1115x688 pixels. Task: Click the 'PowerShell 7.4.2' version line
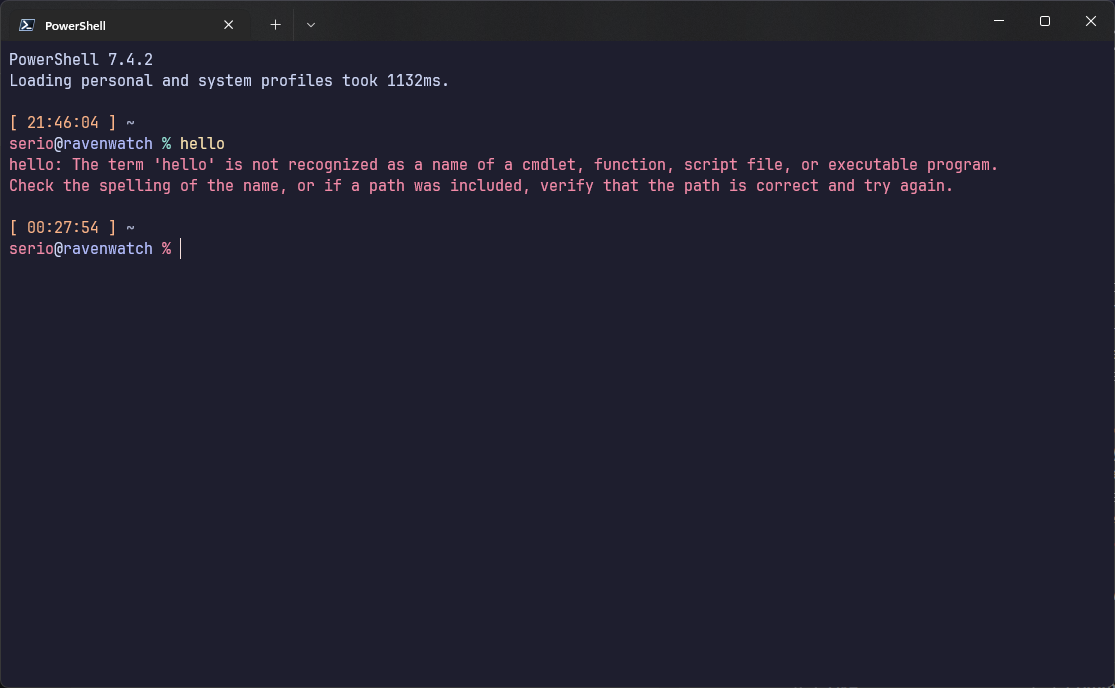pos(81,60)
